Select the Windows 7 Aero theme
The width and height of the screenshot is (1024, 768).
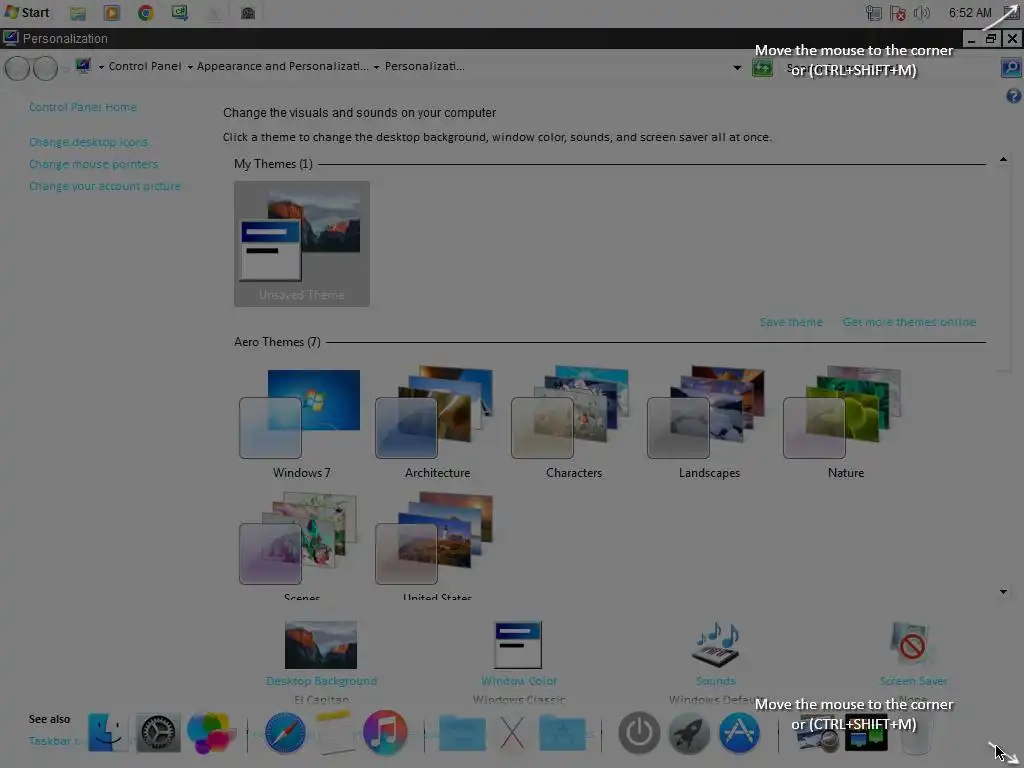click(301, 423)
